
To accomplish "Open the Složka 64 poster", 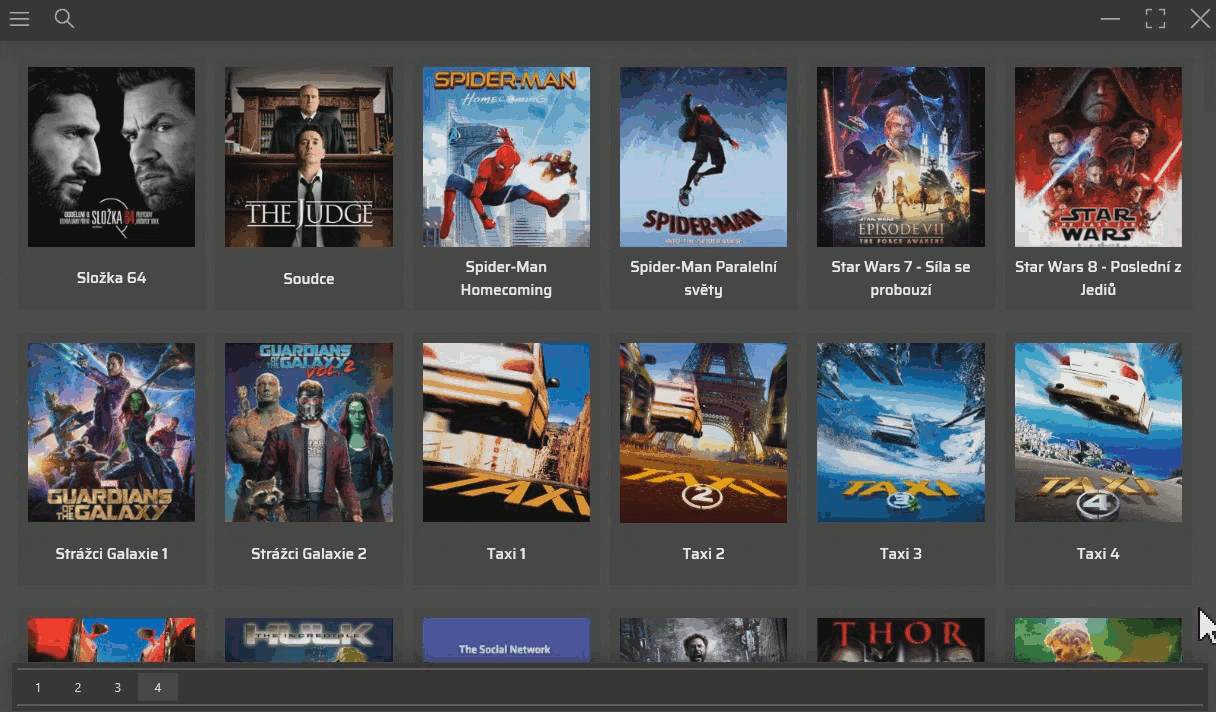I will pos(111,157).
